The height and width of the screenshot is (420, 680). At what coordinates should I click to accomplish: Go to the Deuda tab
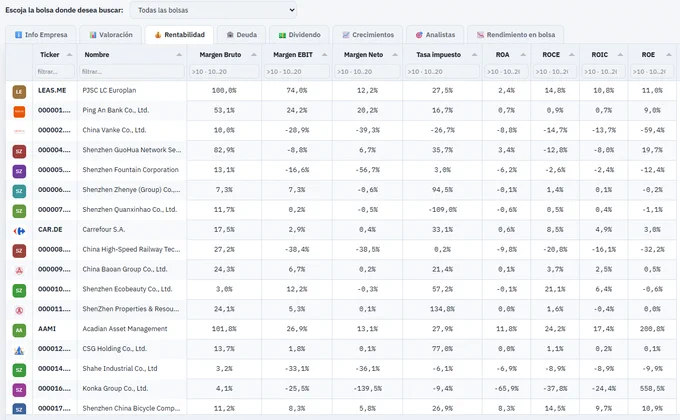242,35
